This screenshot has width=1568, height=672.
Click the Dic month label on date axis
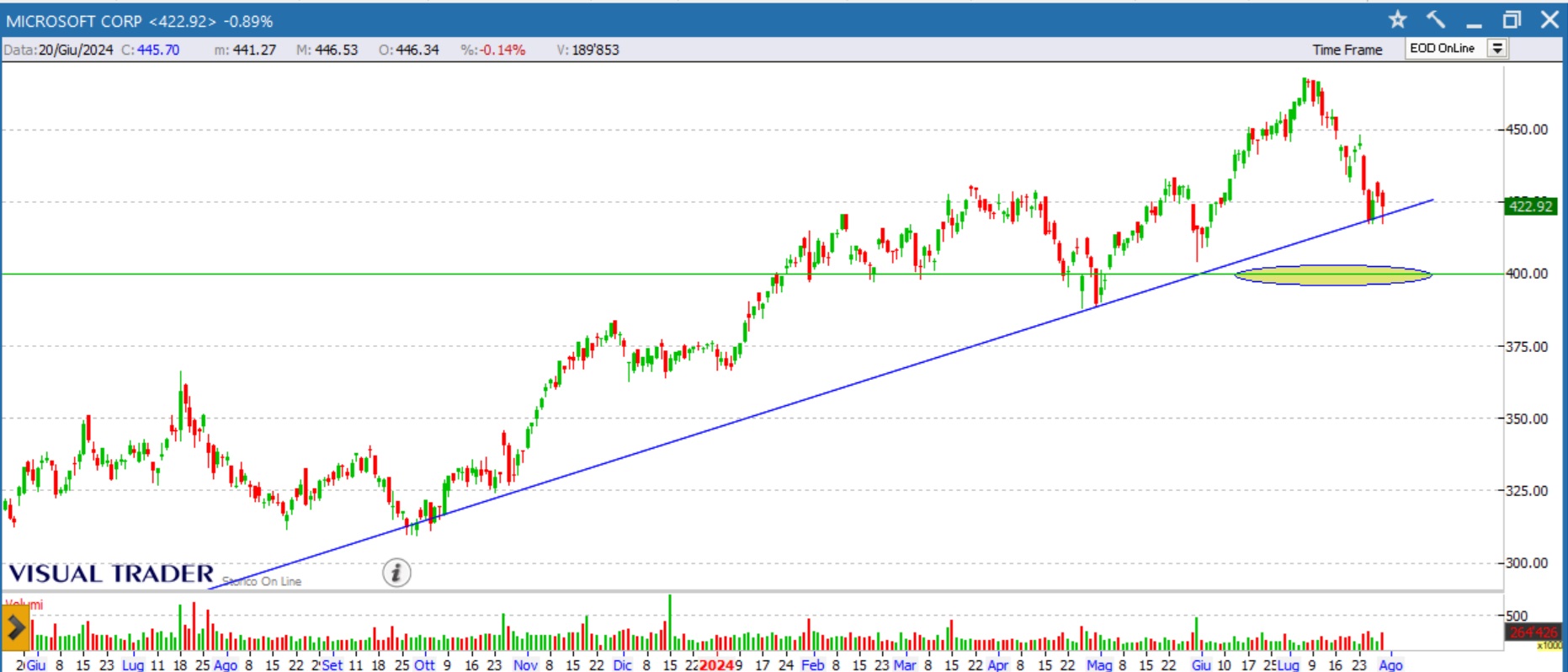click(622, 664)
